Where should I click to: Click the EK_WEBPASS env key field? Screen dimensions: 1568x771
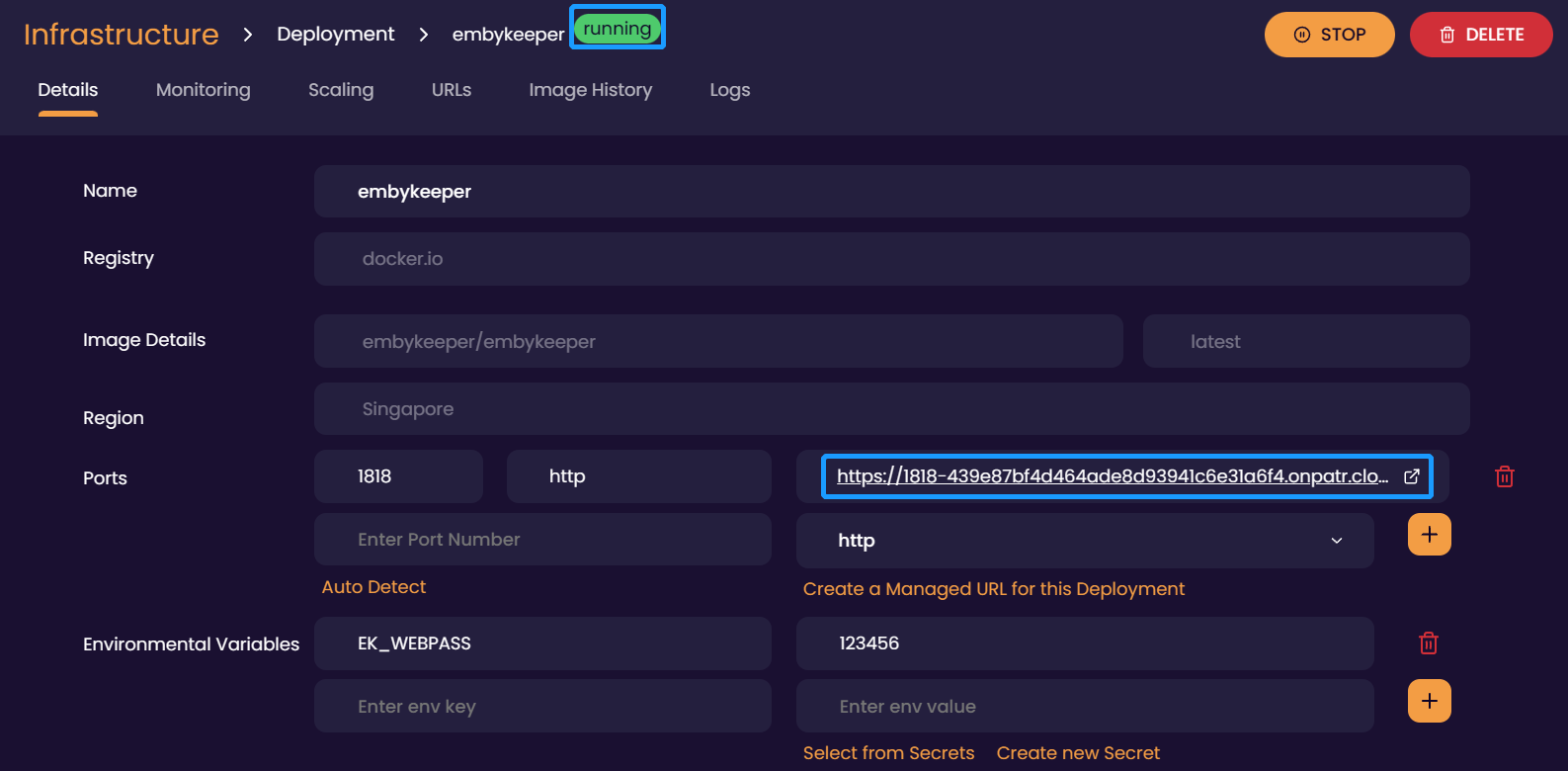tap(542, 643)
